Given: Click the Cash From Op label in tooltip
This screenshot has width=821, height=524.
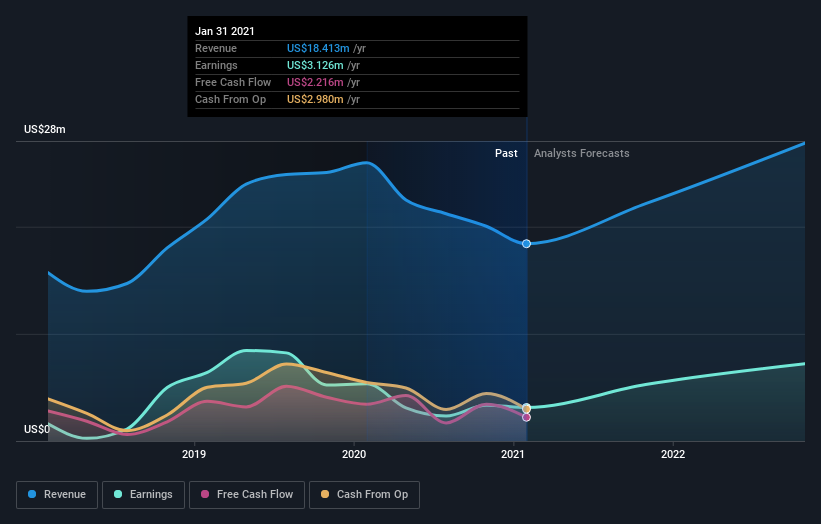Looking at the screenshot, I should [230, 99].
